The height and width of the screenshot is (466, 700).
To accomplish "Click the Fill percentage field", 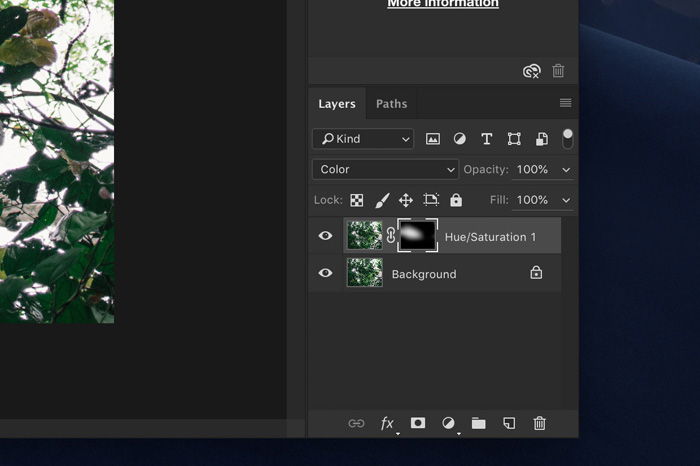I will pyautogui.click(x=532, y=200).
